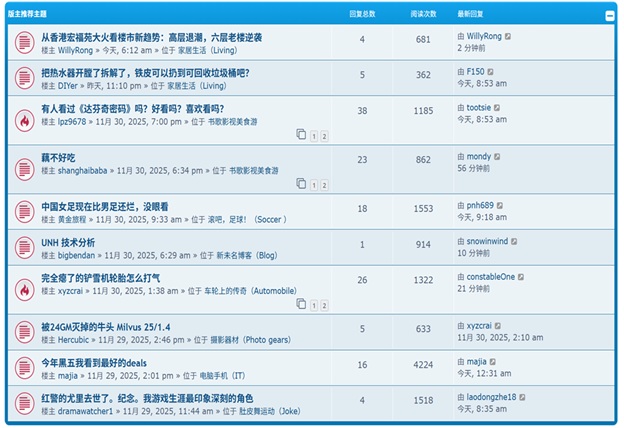Open last poster tootsie's profile
Screen dimensions: 624x428
pyautogui.click(x=479, y=108)
